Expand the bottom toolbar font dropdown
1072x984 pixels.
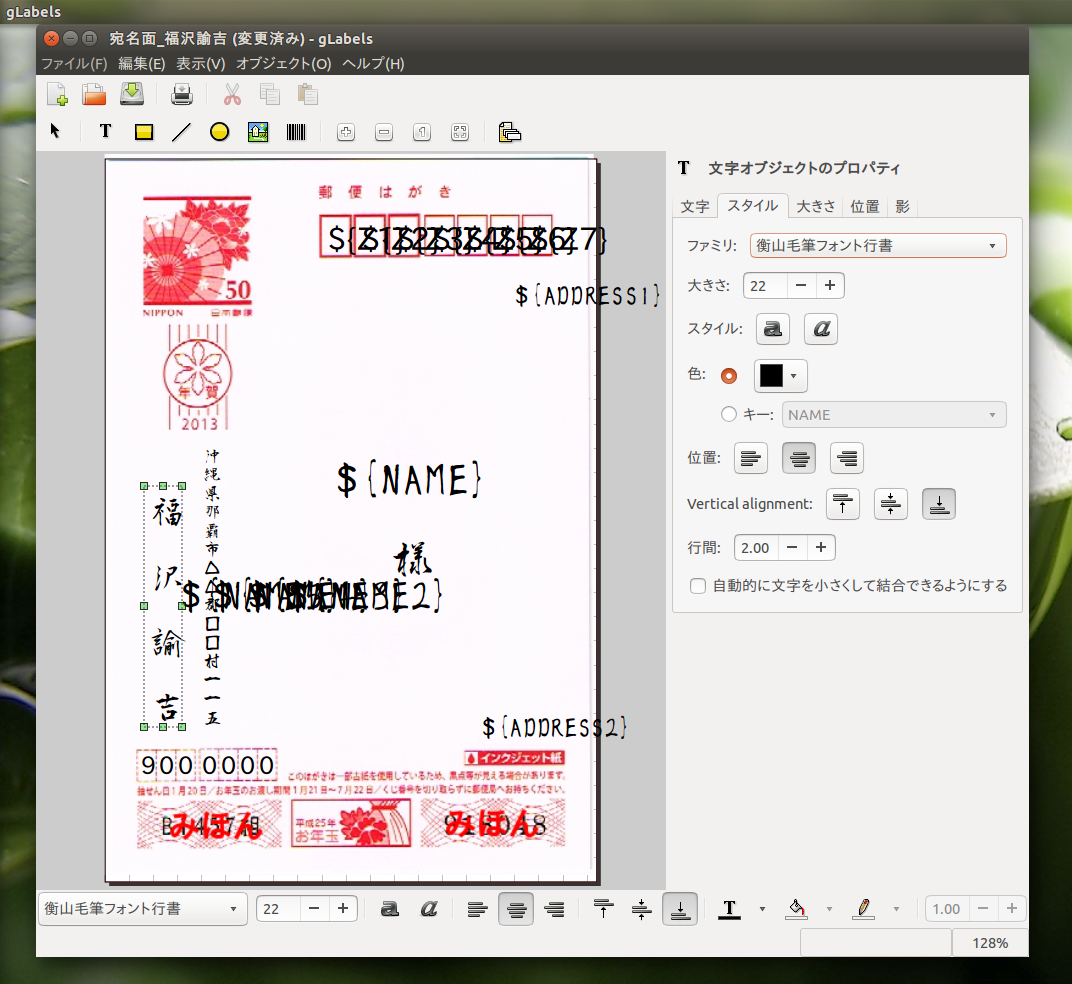pos(142,909)
